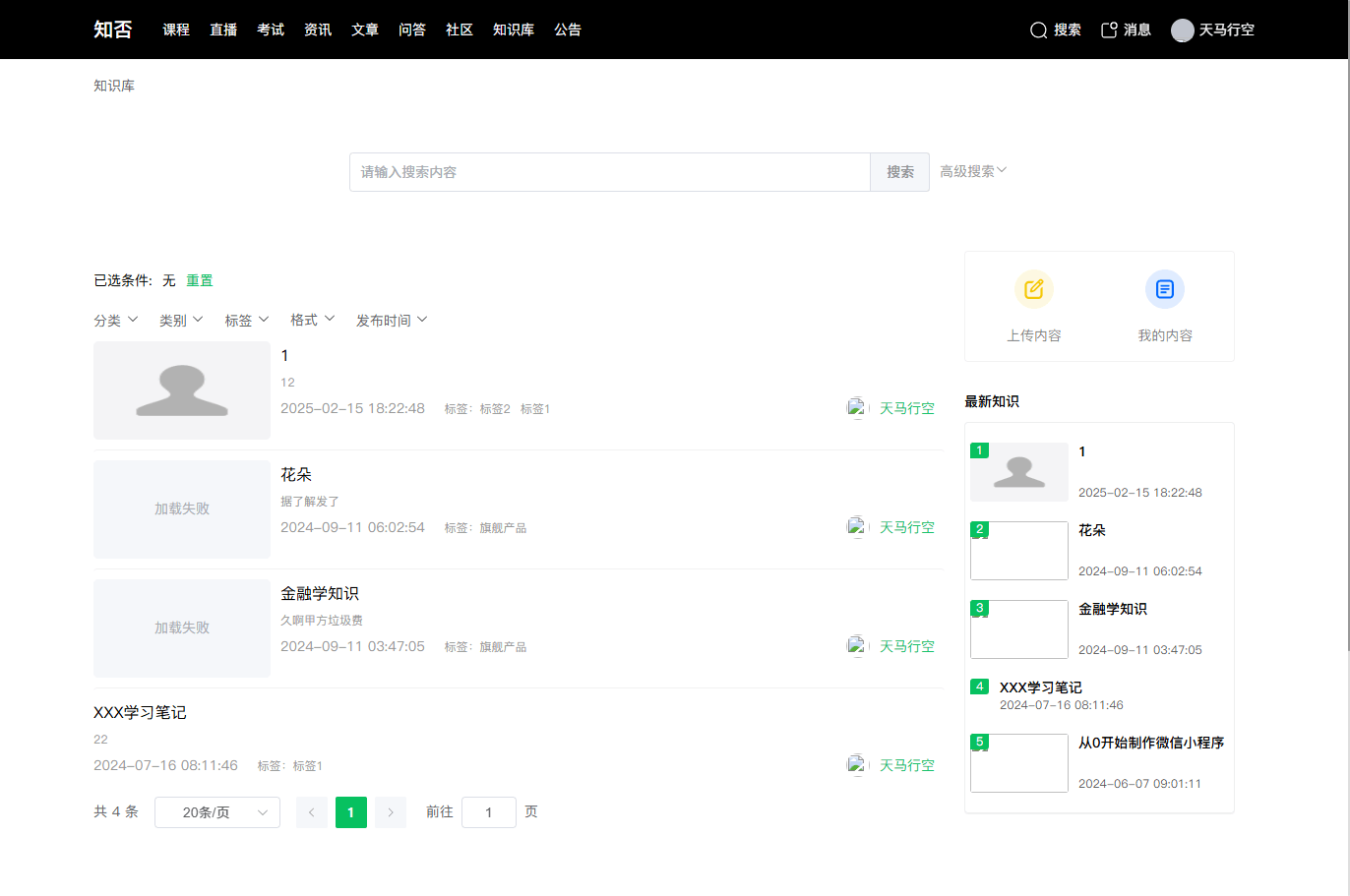
Task: Open thumbnail of first knowledge item
Action: point(182,390)
